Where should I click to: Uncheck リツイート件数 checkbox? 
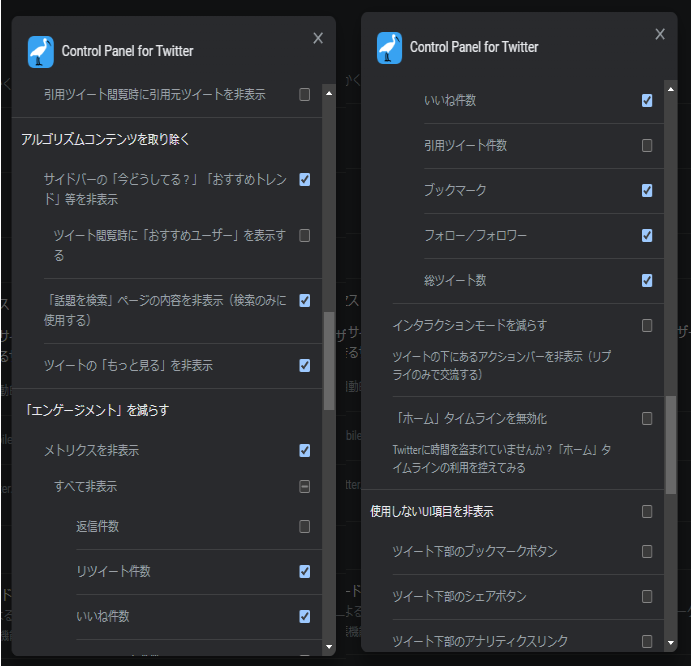point(305,572)
